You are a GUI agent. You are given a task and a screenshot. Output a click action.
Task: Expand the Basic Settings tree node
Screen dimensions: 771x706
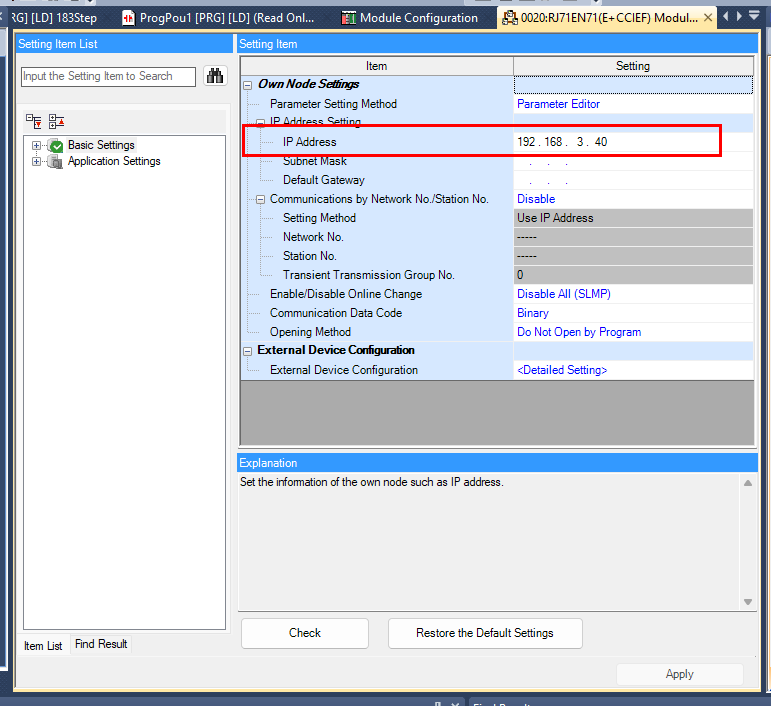38,146
